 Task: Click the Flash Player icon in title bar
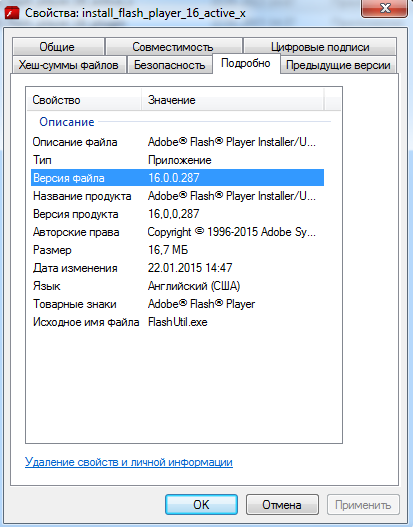[x=12, y=13]
